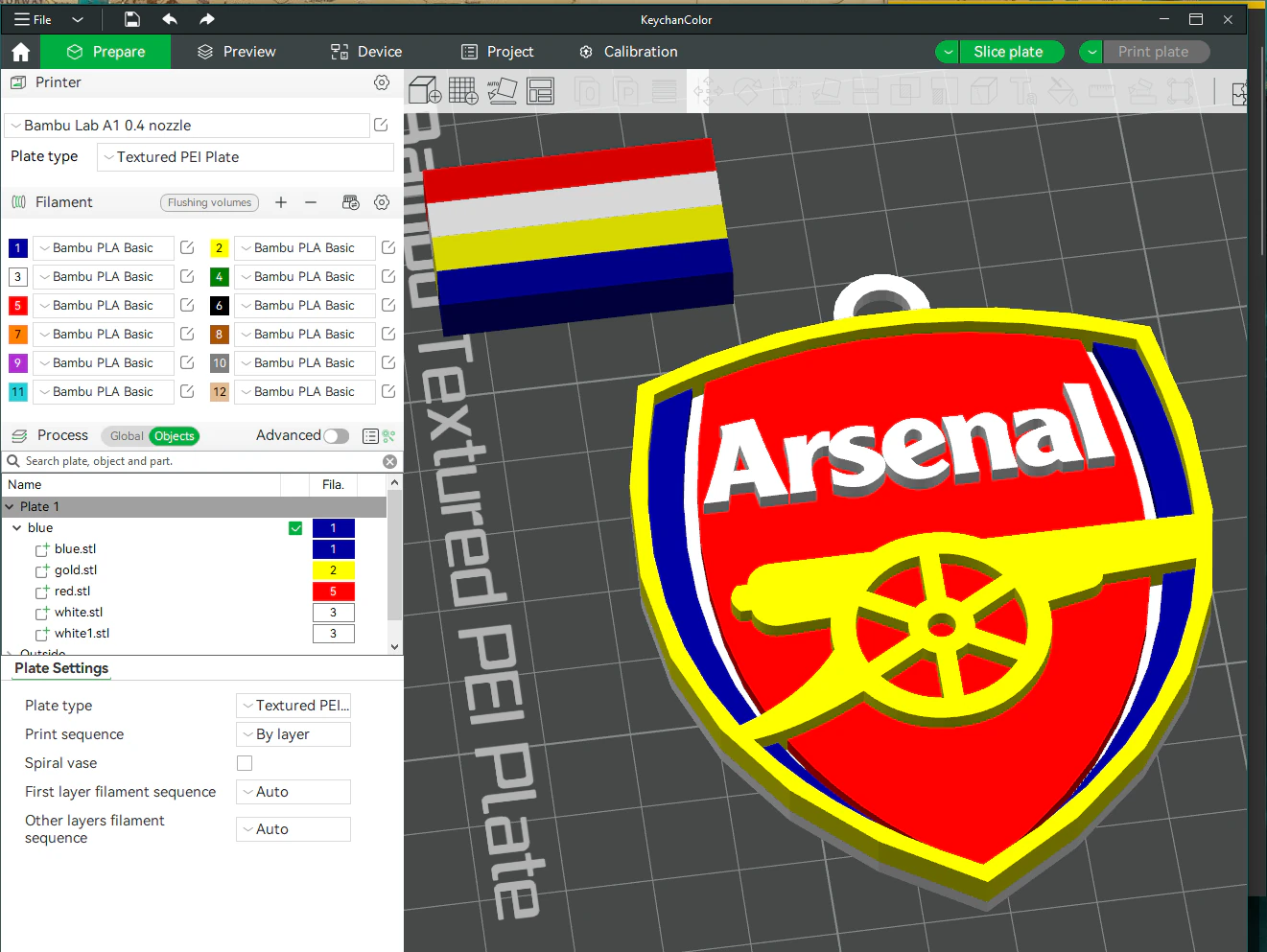Remove a filament with minus icon
This screenshot has width=1267, height=952.
[311, 202]
